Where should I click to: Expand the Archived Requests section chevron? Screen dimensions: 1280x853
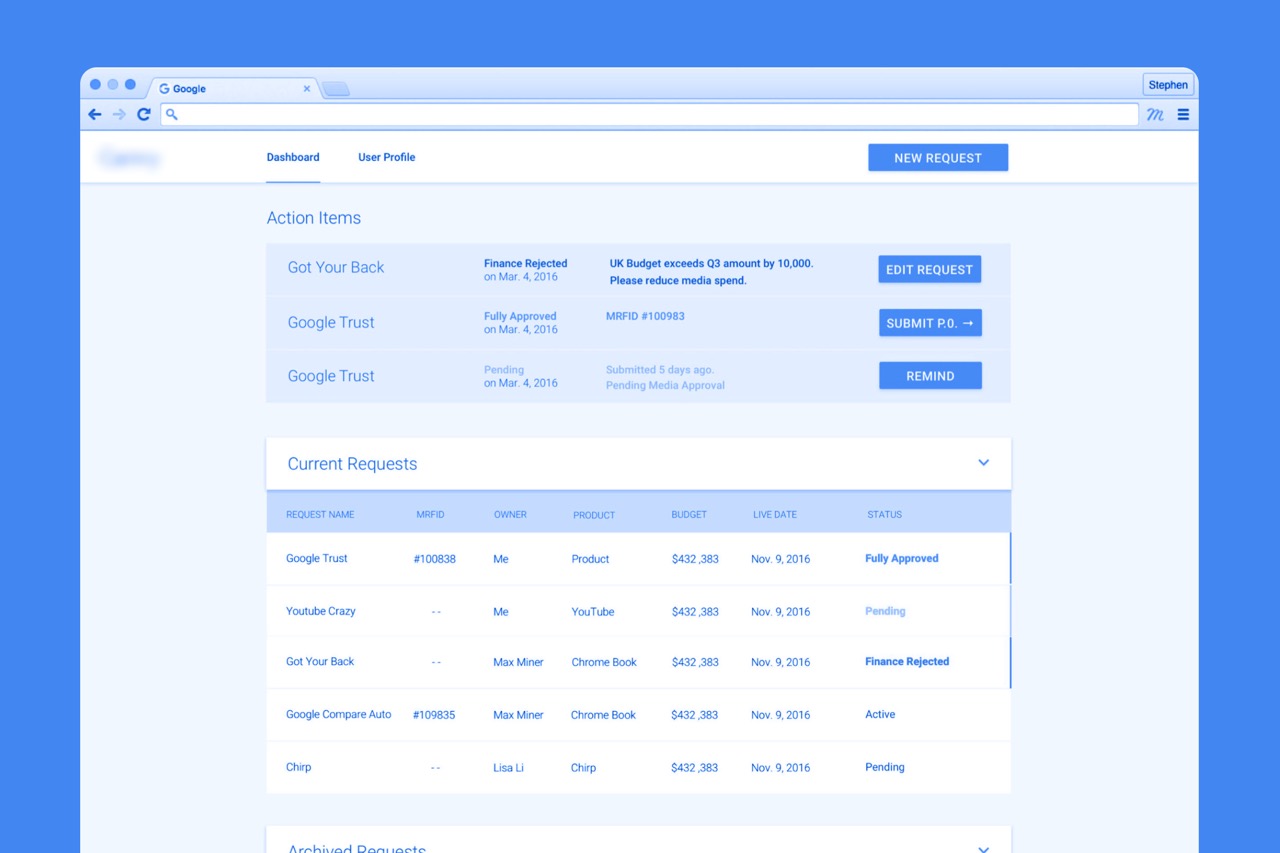point(983,848)
